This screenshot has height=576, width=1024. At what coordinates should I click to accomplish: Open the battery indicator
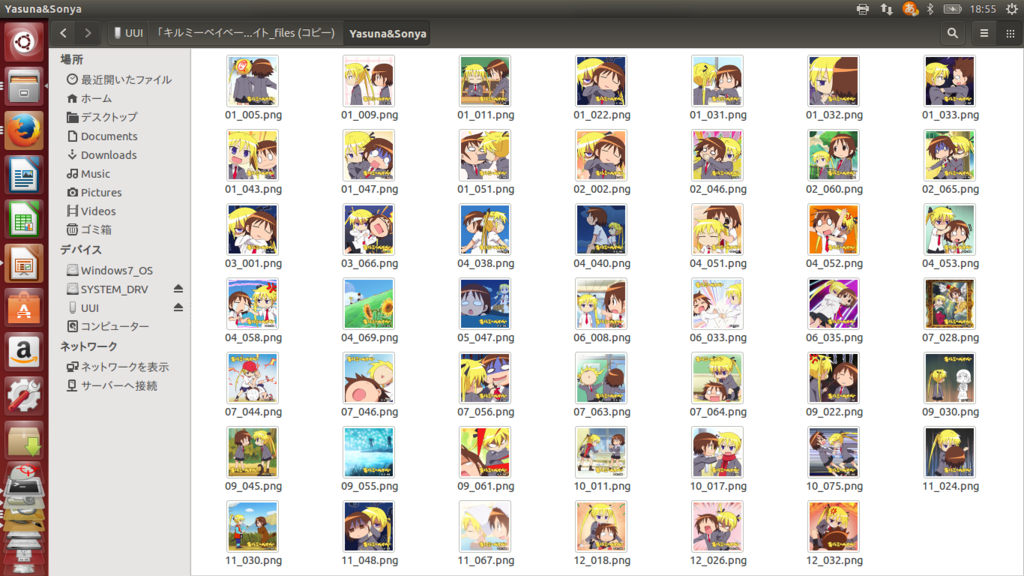[x=952, y=9]
